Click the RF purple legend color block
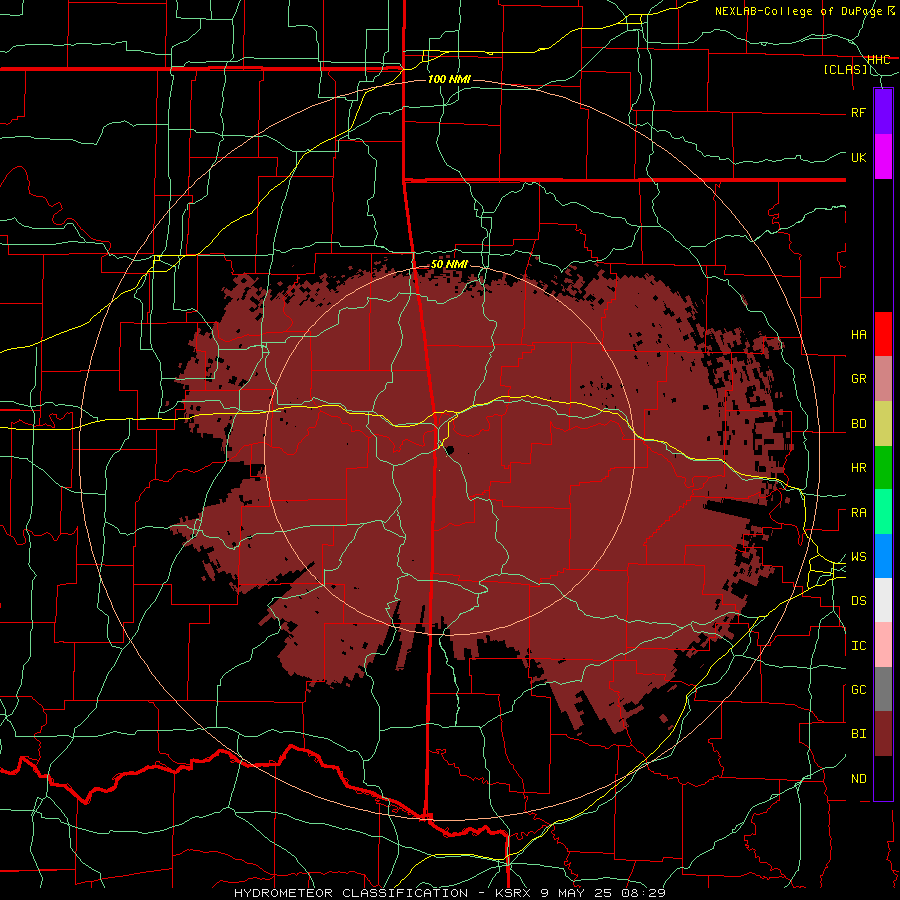This screenshot has height=900, width=900. (x=883, y=111)
